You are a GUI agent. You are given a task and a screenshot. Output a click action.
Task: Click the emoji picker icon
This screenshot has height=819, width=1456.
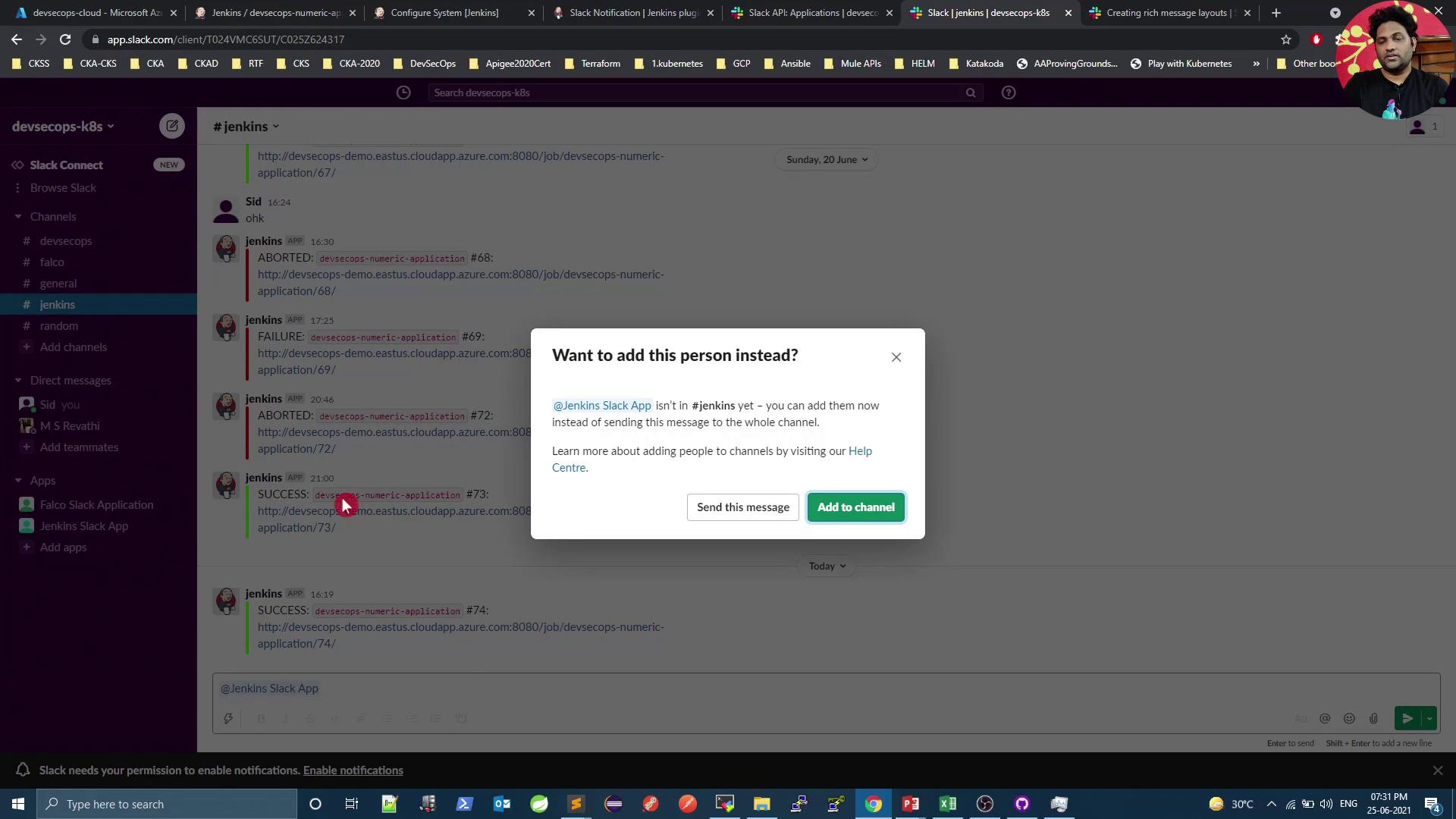[x=1349, y=718]
